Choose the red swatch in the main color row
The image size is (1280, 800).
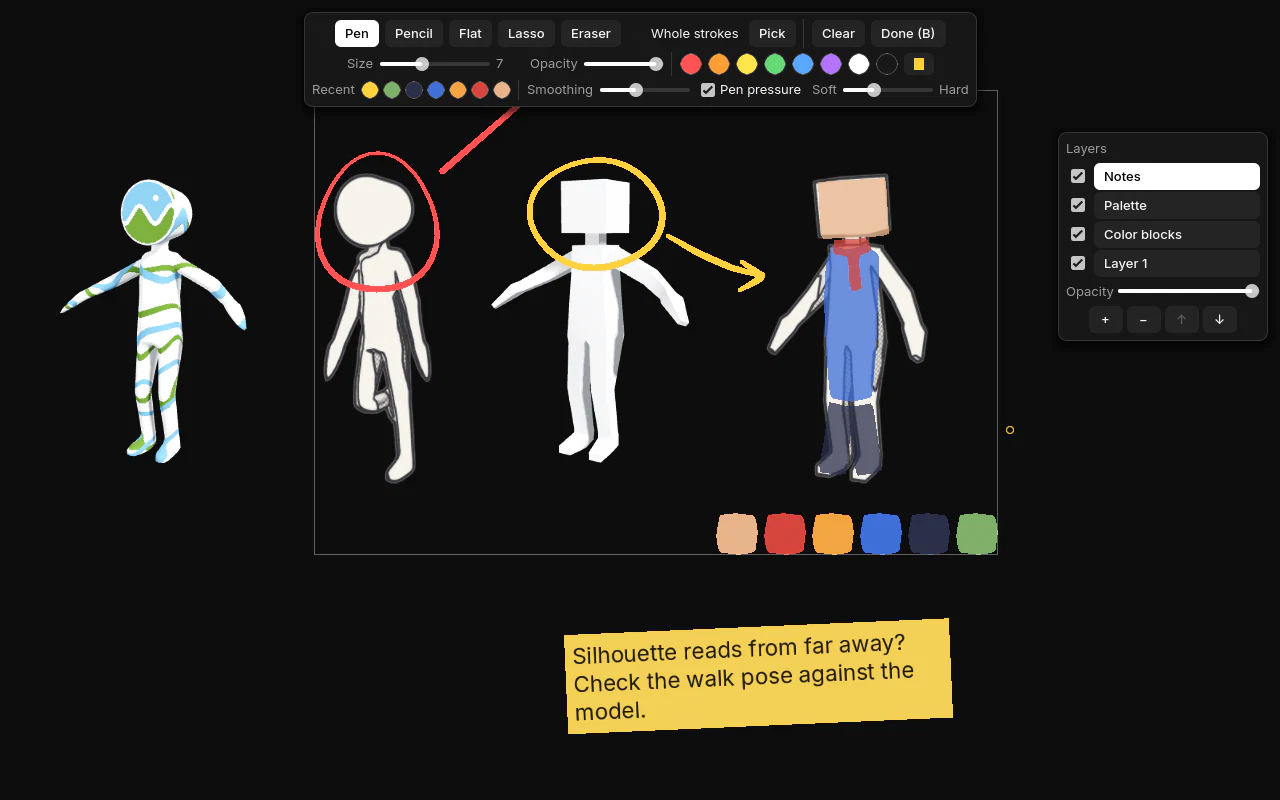[691, 64]
